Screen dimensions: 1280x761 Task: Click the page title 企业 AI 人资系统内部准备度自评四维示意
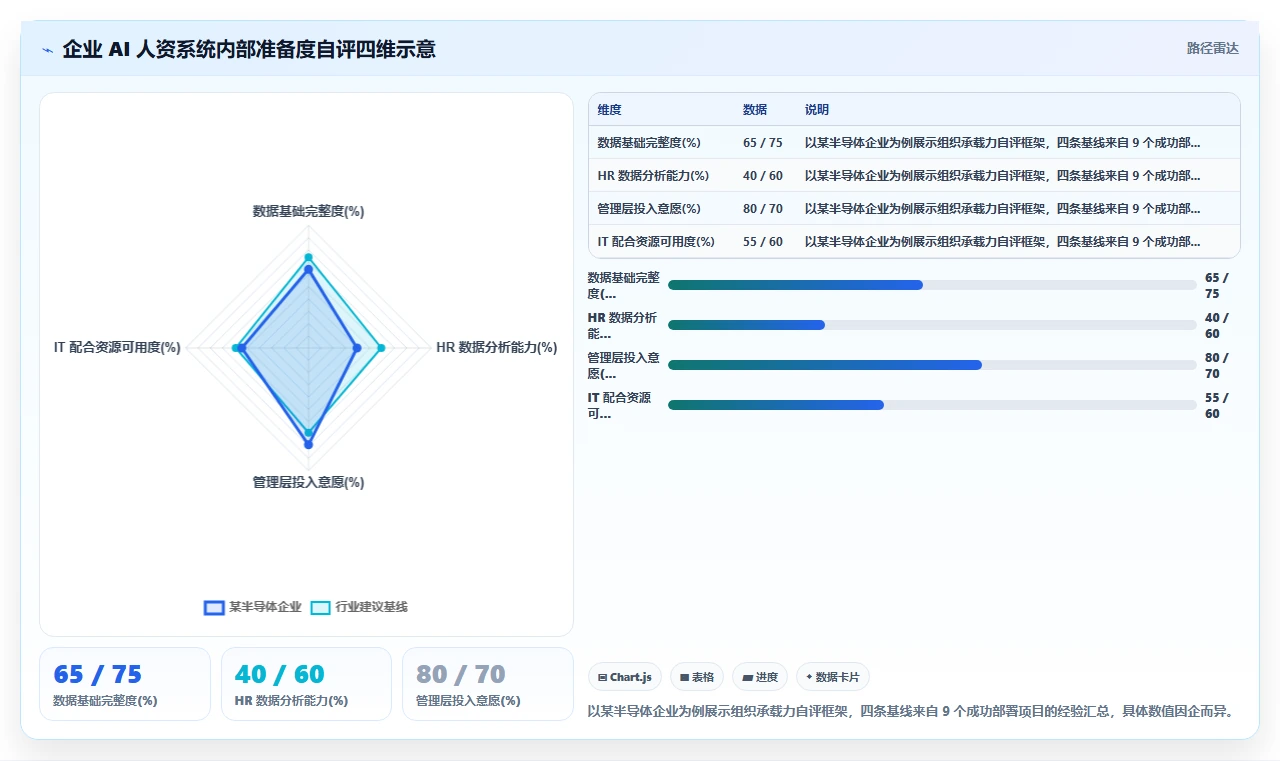point(249,49)
